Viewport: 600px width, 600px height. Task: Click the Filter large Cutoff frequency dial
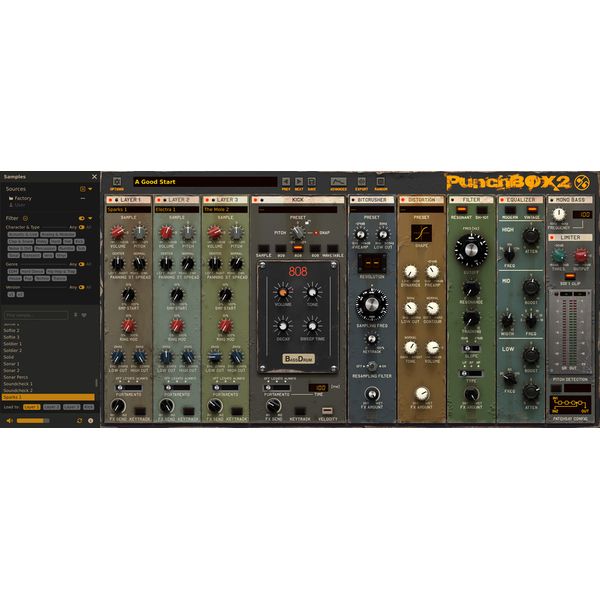point(471,250)
